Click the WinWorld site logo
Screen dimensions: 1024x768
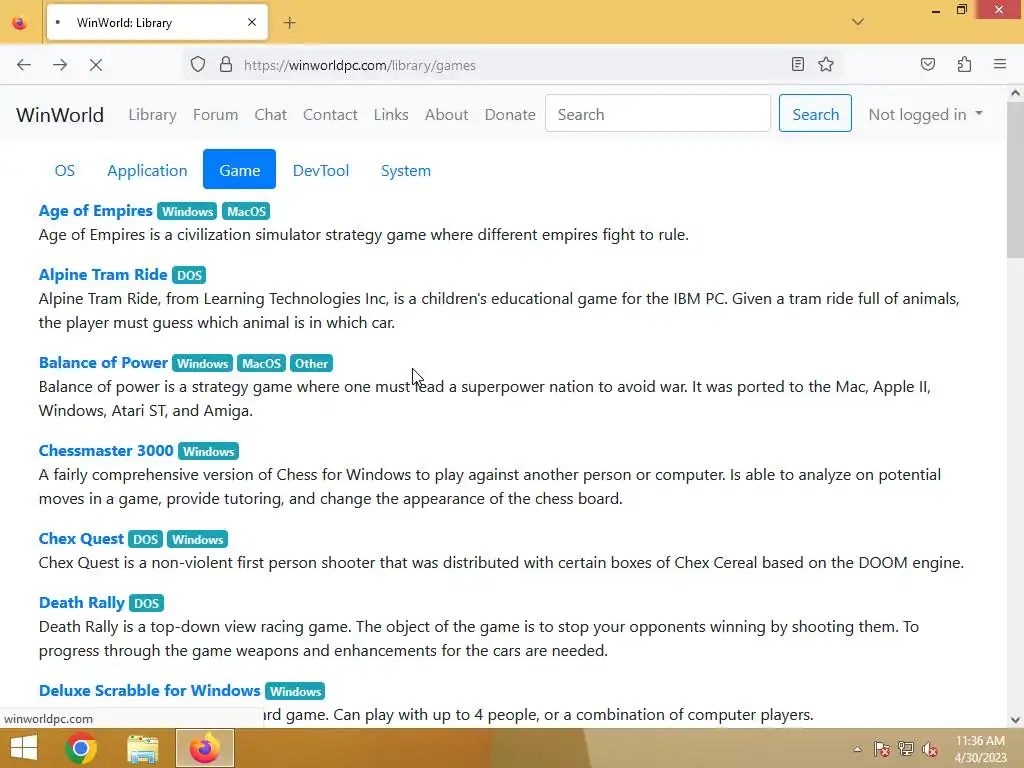click(60, 114)
